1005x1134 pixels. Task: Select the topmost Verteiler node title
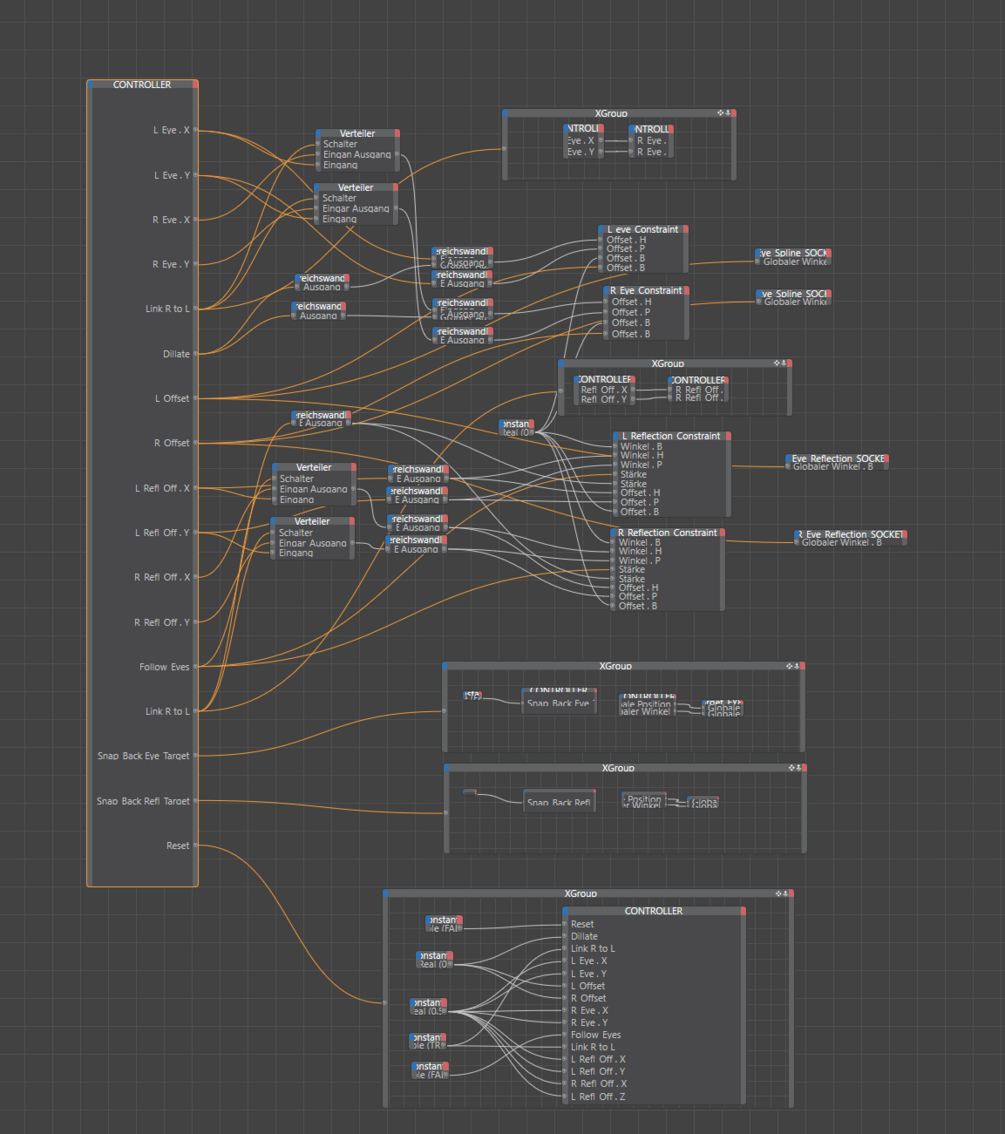pos(358,134)
